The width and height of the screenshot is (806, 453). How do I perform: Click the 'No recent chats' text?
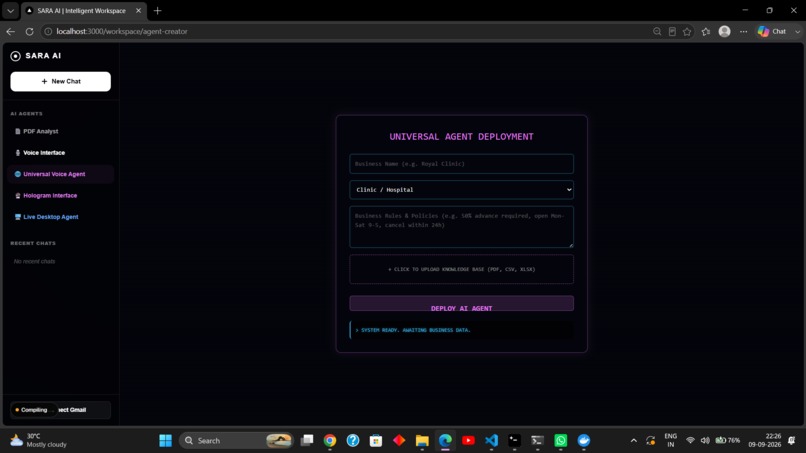coord(34,261)
